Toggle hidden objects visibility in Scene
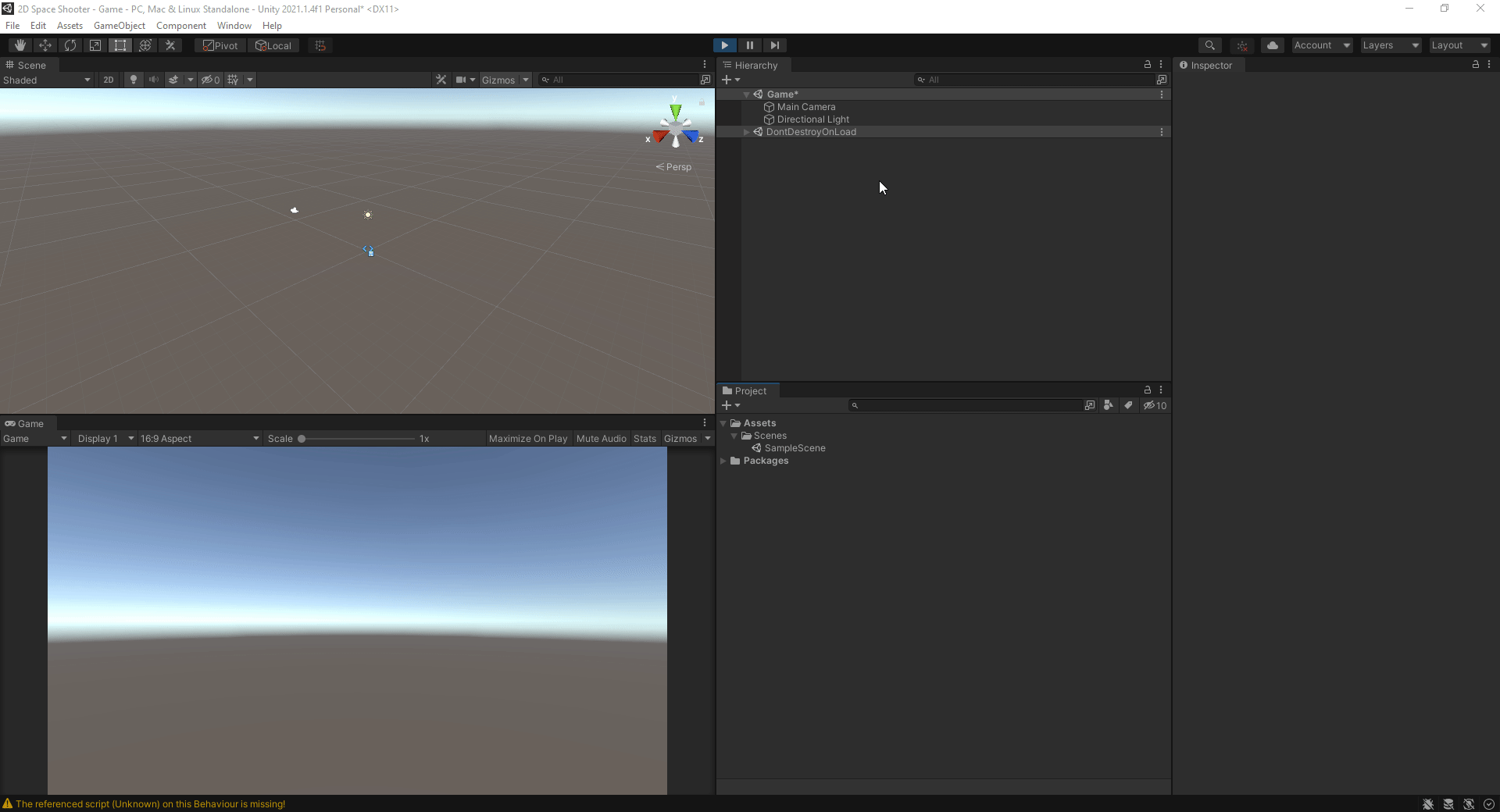1500x812 pixels. pos(210,80)
